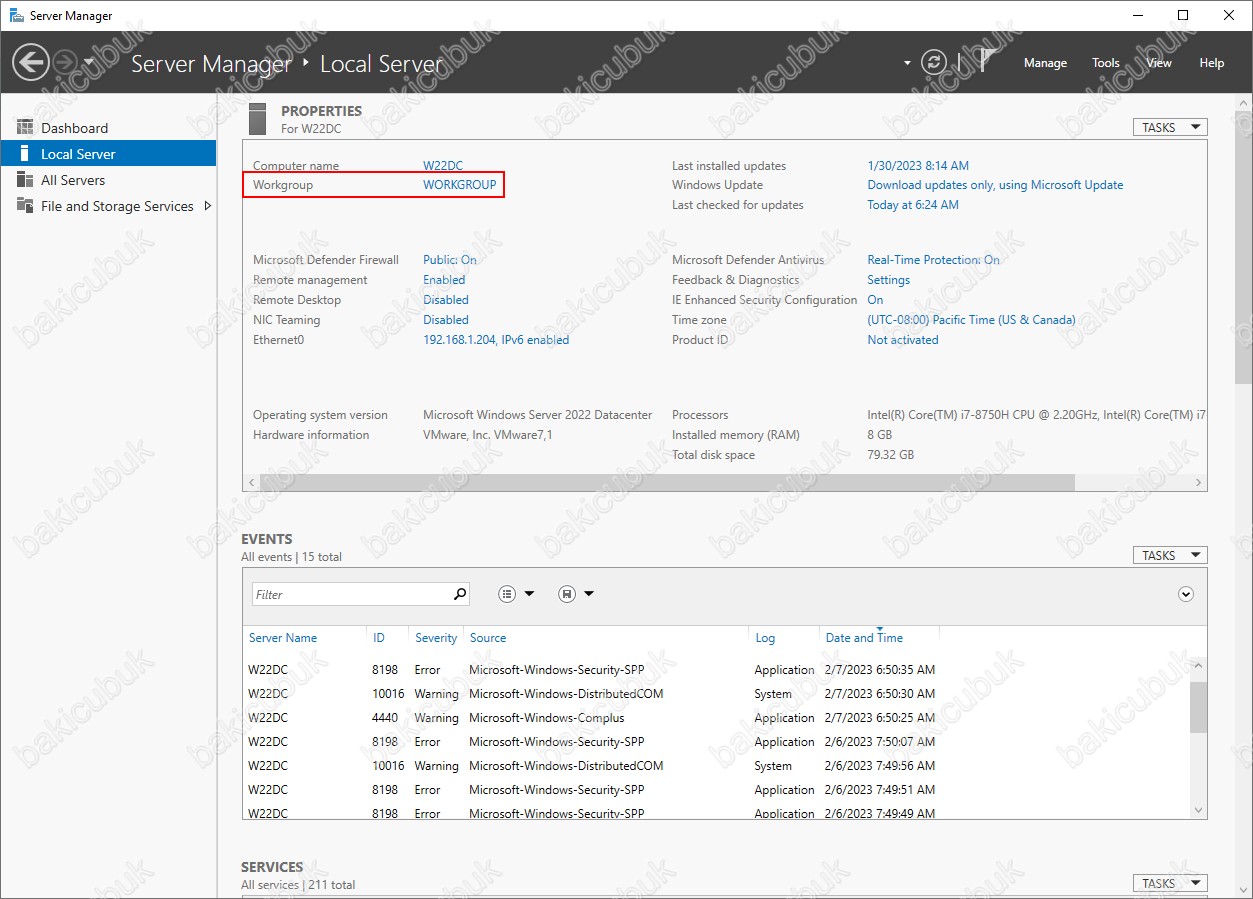
Task: Click the left arrow of Properties horizontal scrollbar
Action: (x=250, y=482)
